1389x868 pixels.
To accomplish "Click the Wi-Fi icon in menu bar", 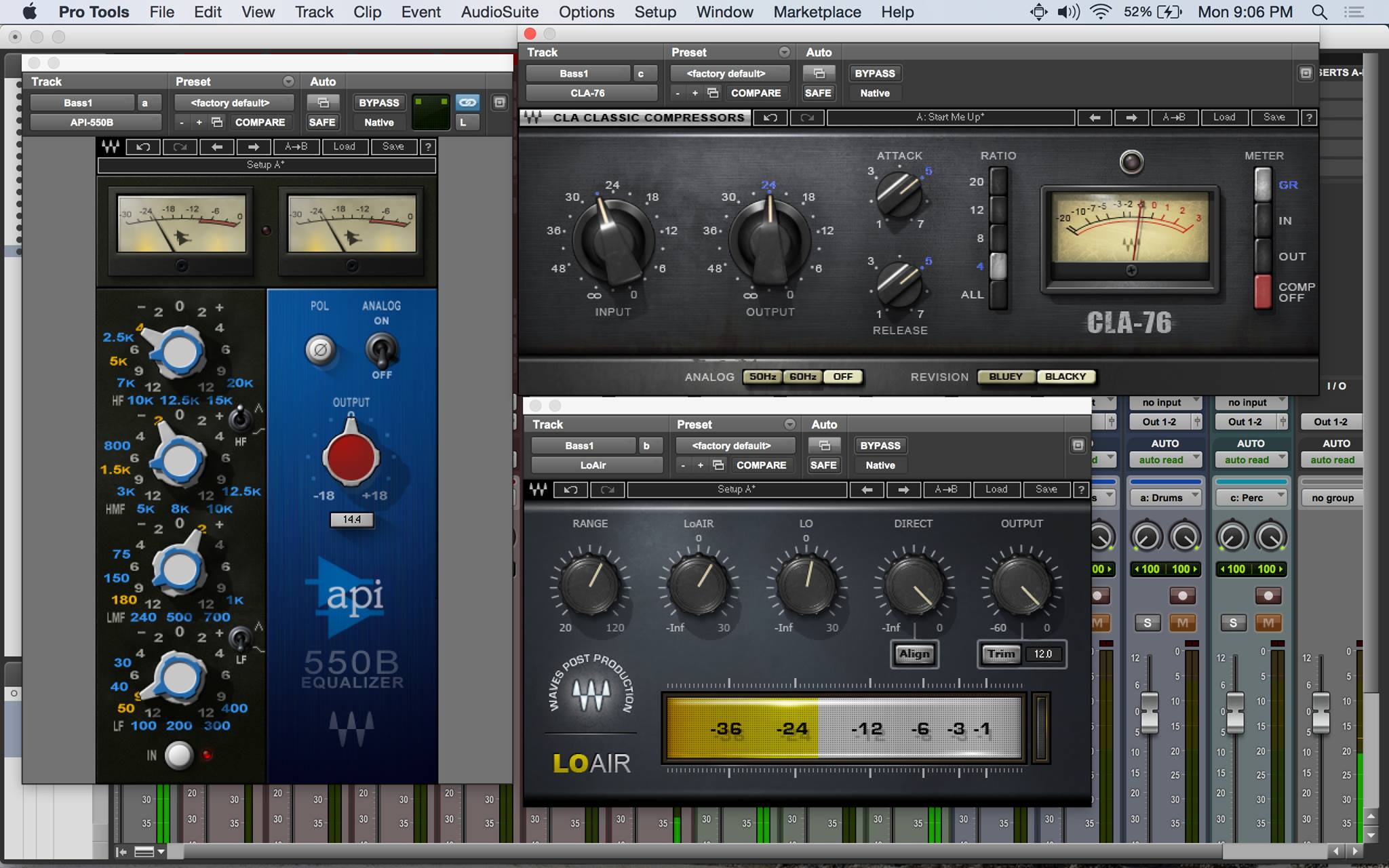I will coord(1100,12).
